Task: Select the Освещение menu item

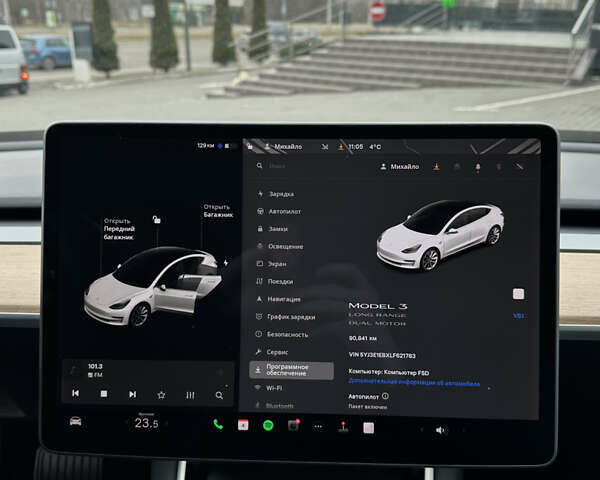Action: click(x=280, y=246)
